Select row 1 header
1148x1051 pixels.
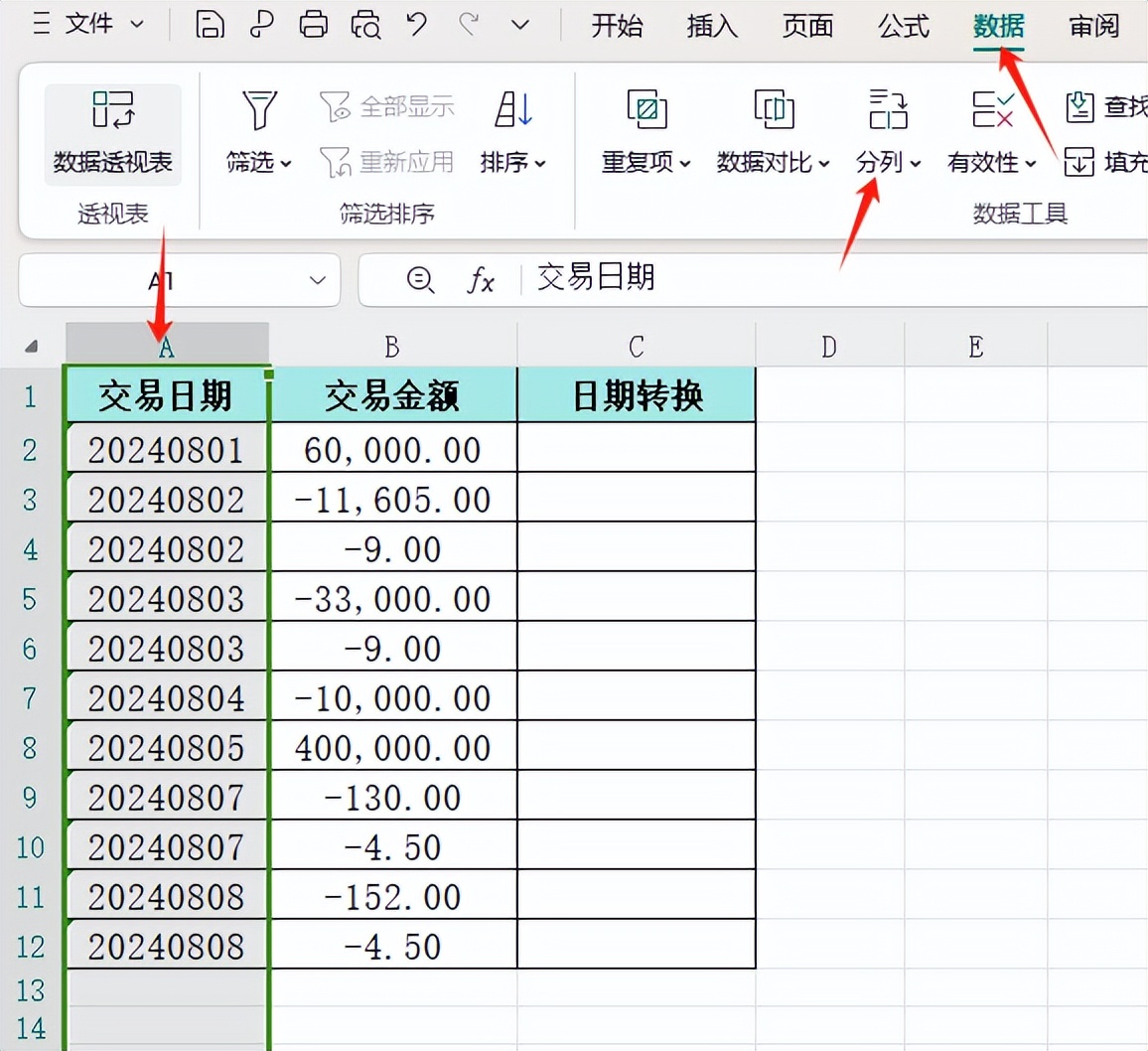point(30,396)
